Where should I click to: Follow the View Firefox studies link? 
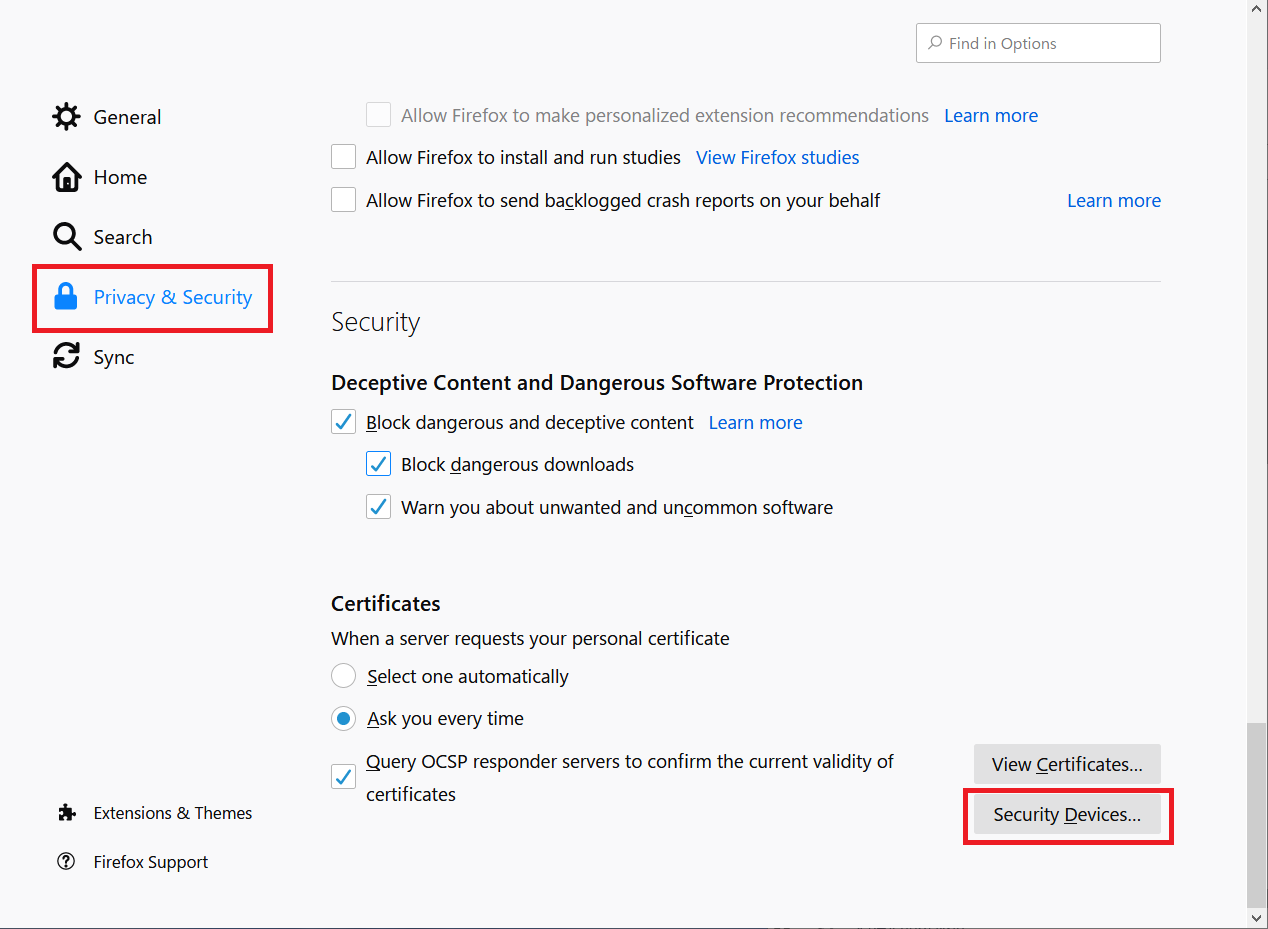click(777, 157)
